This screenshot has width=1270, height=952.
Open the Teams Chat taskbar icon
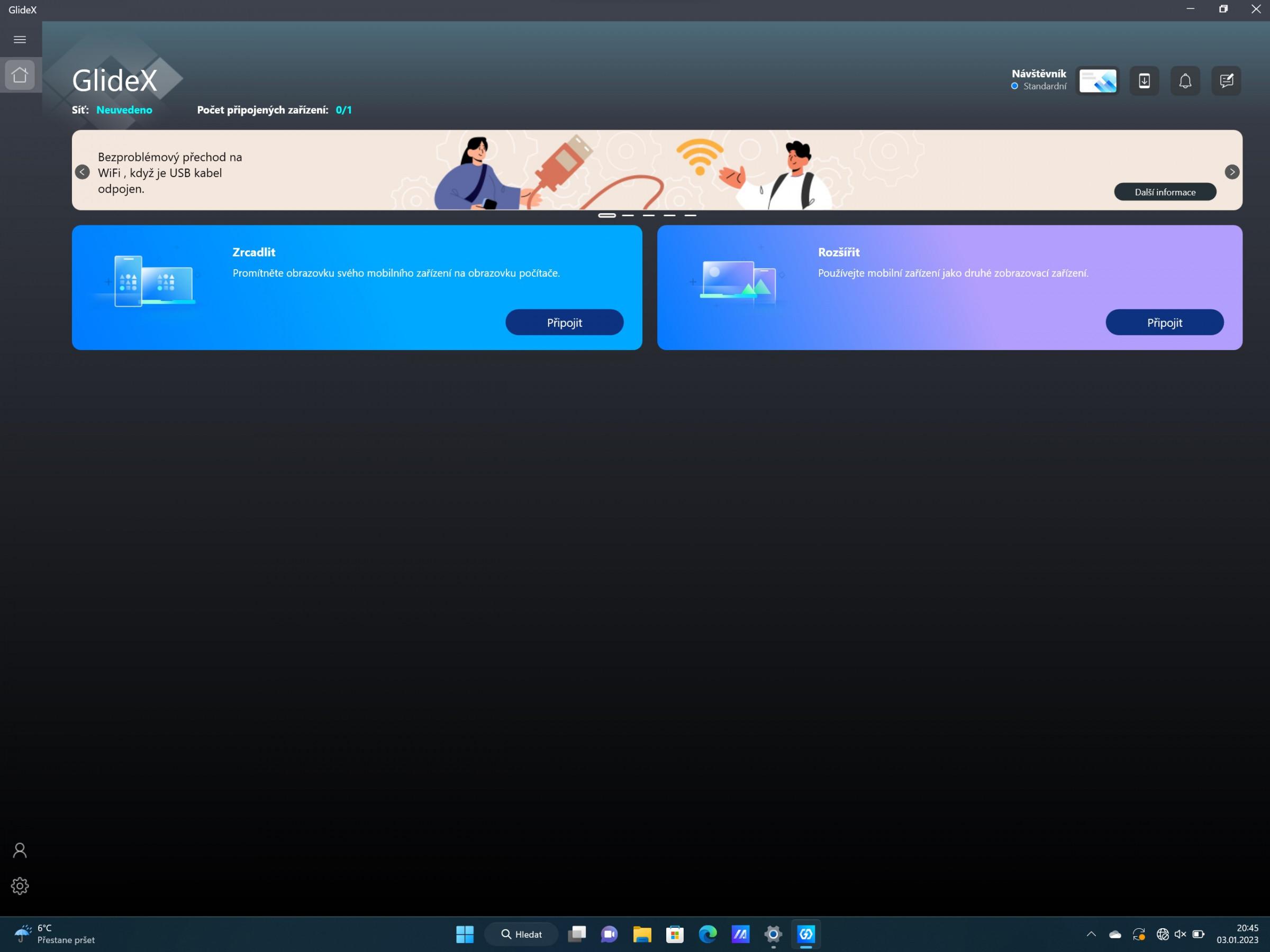tap(609, 934)
